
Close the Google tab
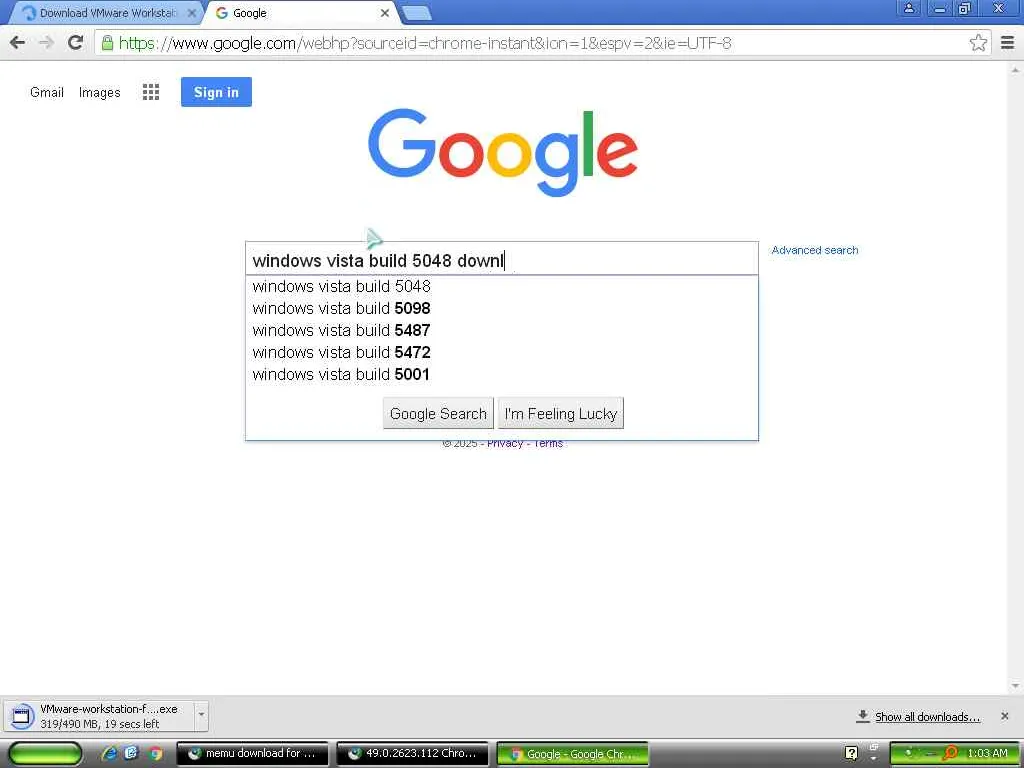385,13
